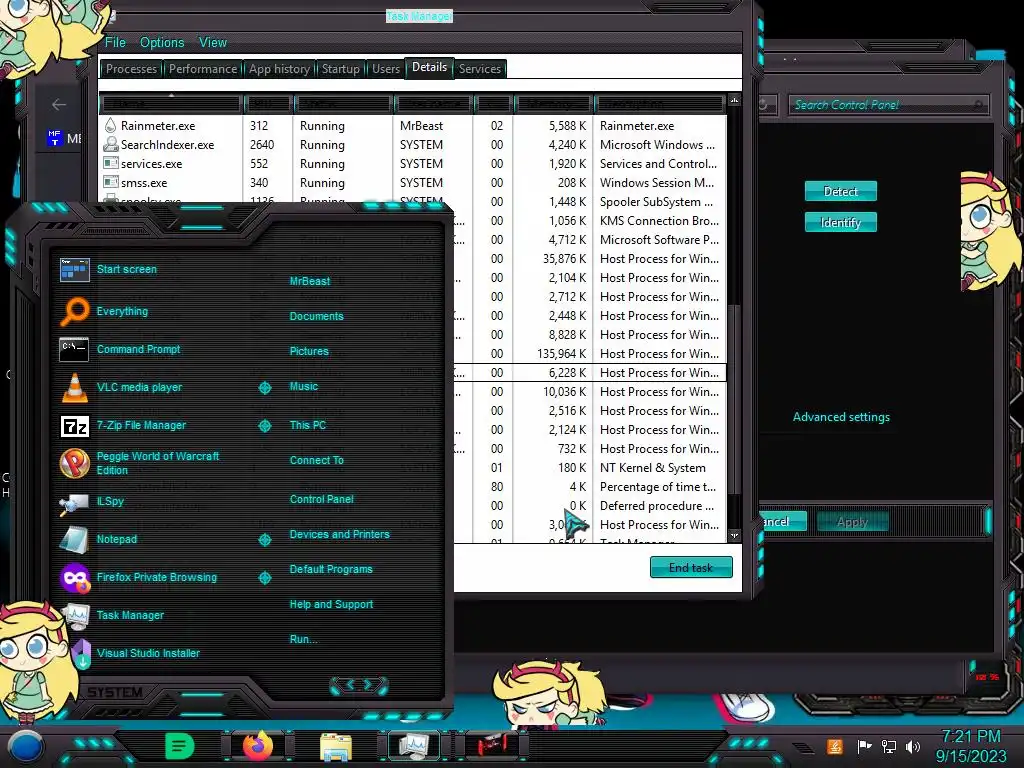Open Advanced settings link in Control Panel
Screen dimensions: 1024x768
tap(841, 417)
